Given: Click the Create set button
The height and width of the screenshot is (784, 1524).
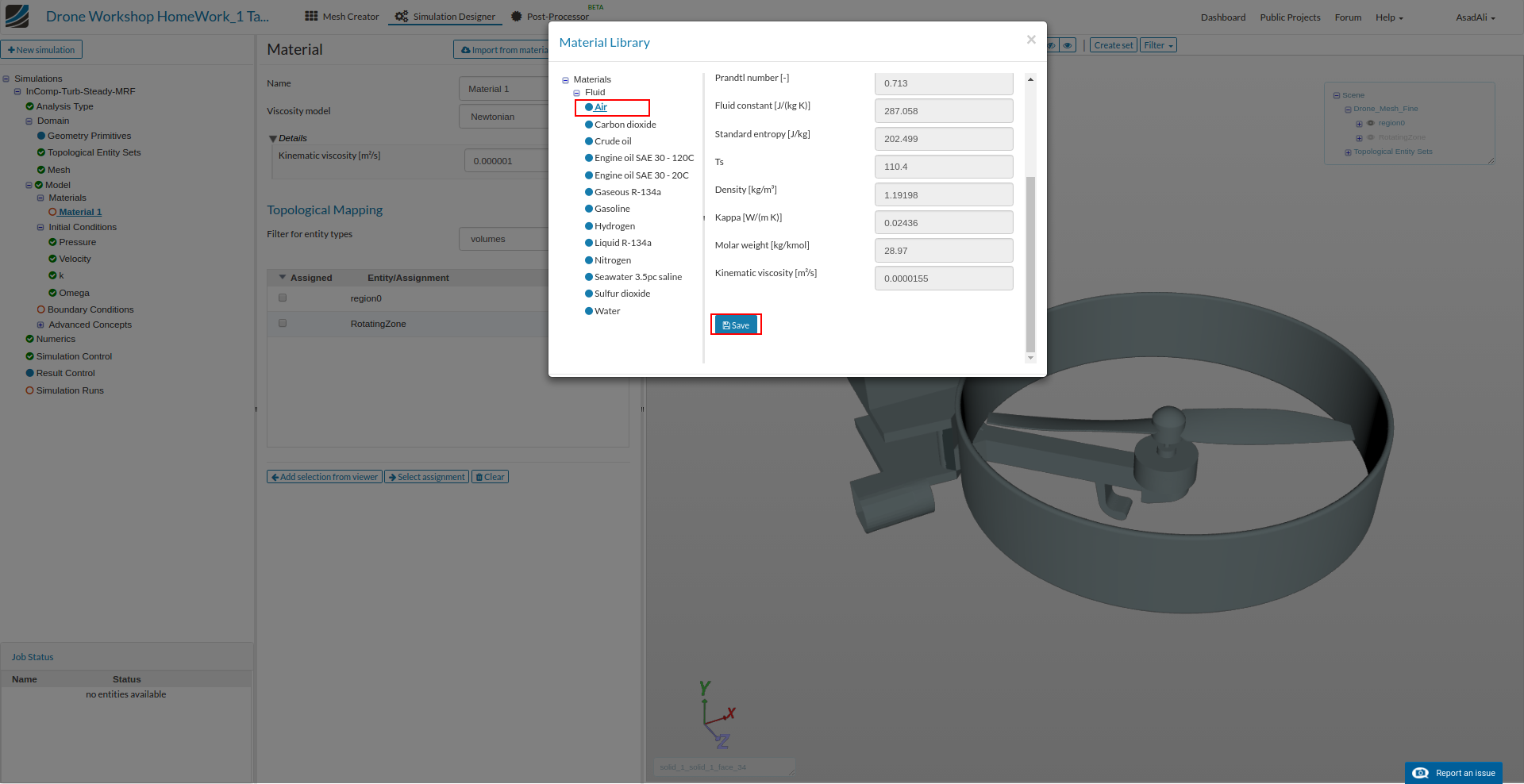Looking at the screenshot, I should coord(1114,45).
